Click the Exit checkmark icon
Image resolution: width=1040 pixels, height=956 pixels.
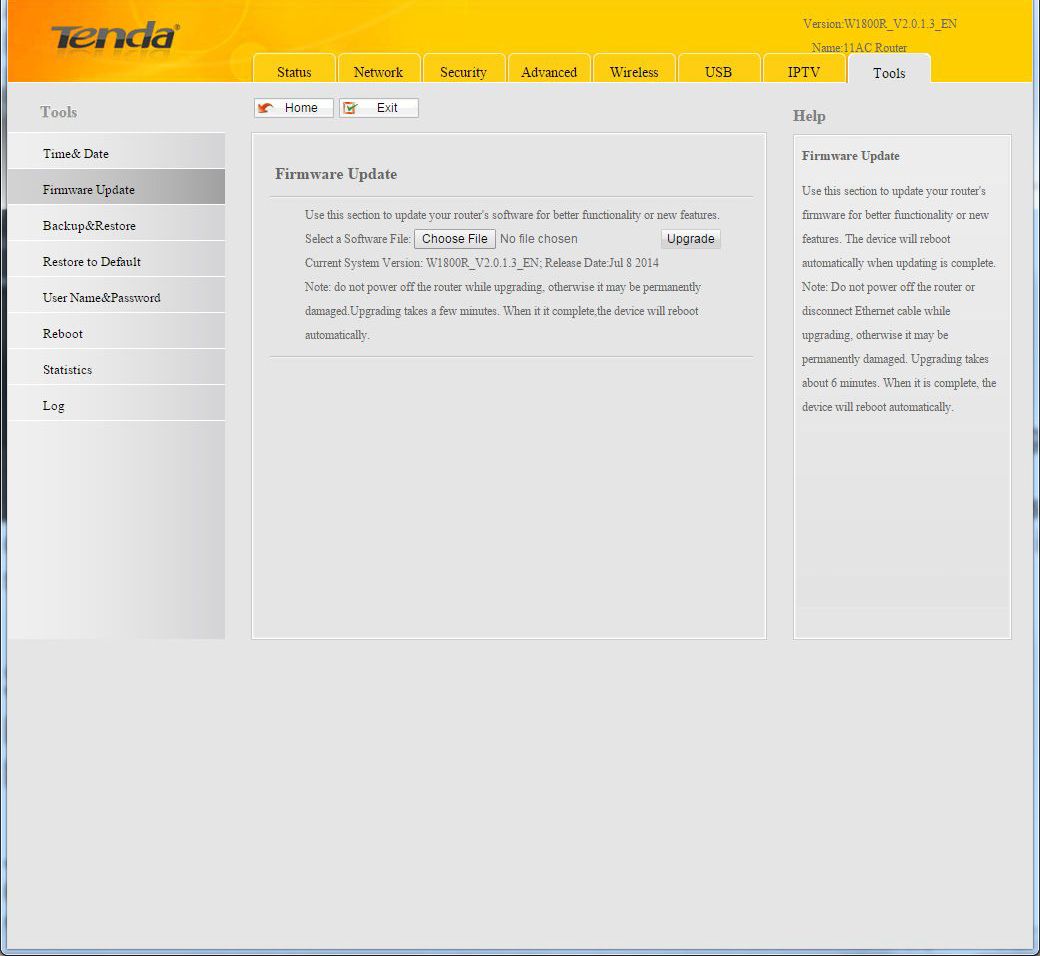pos(351,108)
